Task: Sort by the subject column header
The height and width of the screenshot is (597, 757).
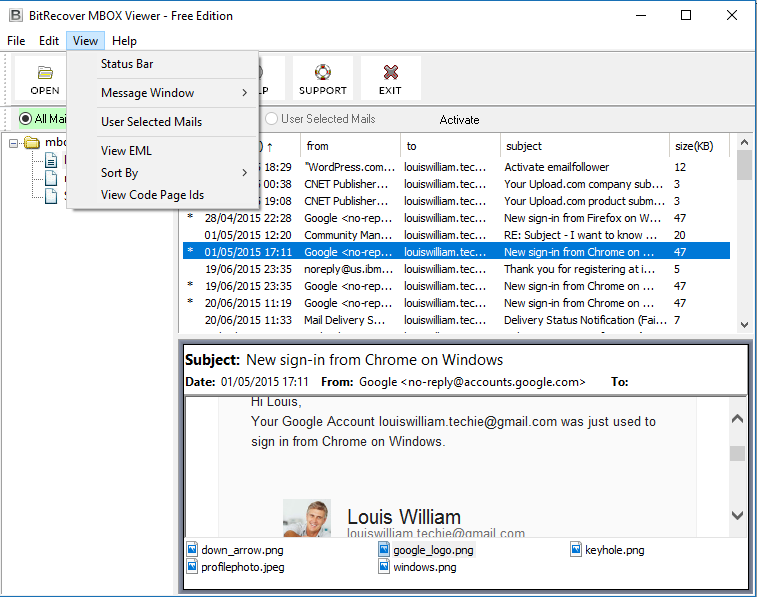Action: (x=585, y=146)
